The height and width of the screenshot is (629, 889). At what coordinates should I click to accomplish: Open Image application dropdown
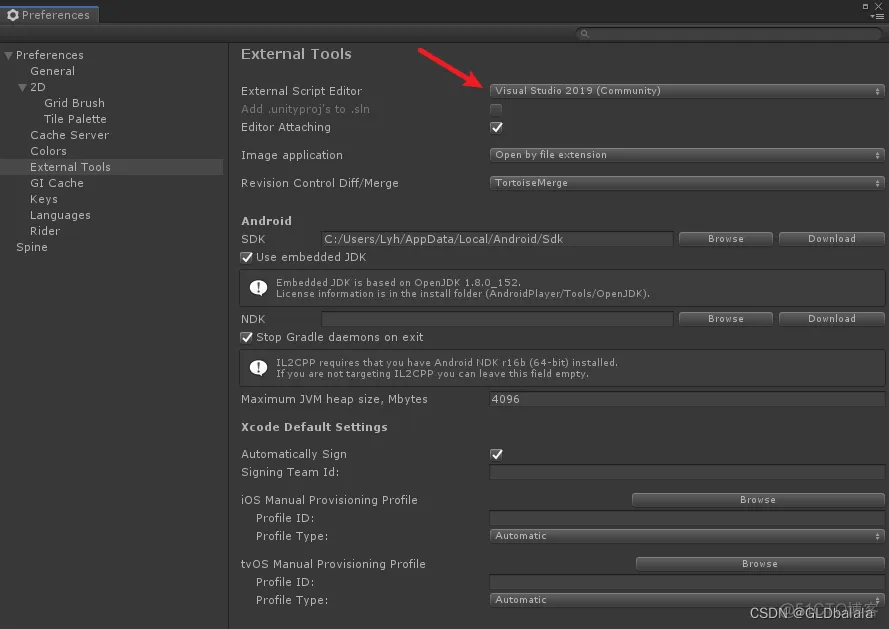pyautogui.click(x=687, y=155)
